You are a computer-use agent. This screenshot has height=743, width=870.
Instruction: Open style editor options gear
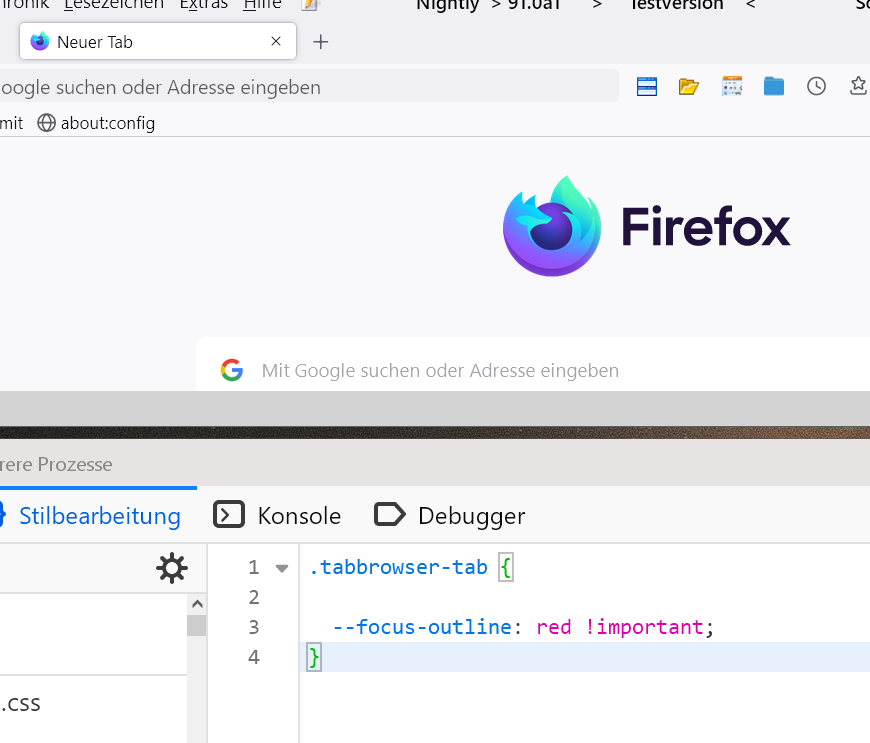(x=172, y=568)
